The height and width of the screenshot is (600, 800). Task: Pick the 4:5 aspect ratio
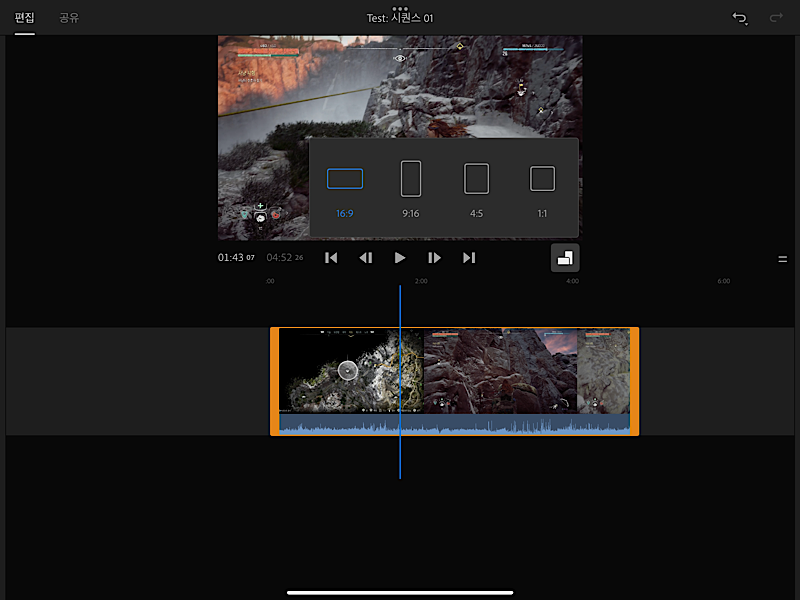pos(477,191)
